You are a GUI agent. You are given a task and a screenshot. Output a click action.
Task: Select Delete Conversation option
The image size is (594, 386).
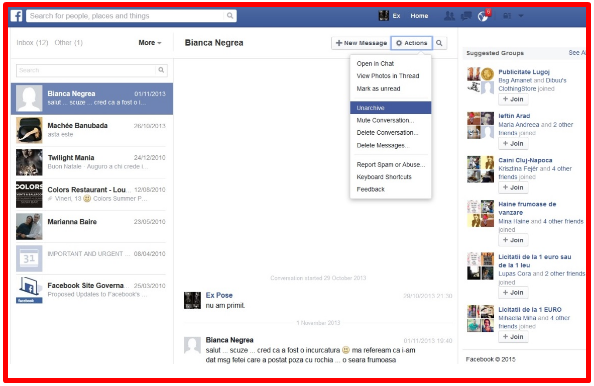(390, 133)
